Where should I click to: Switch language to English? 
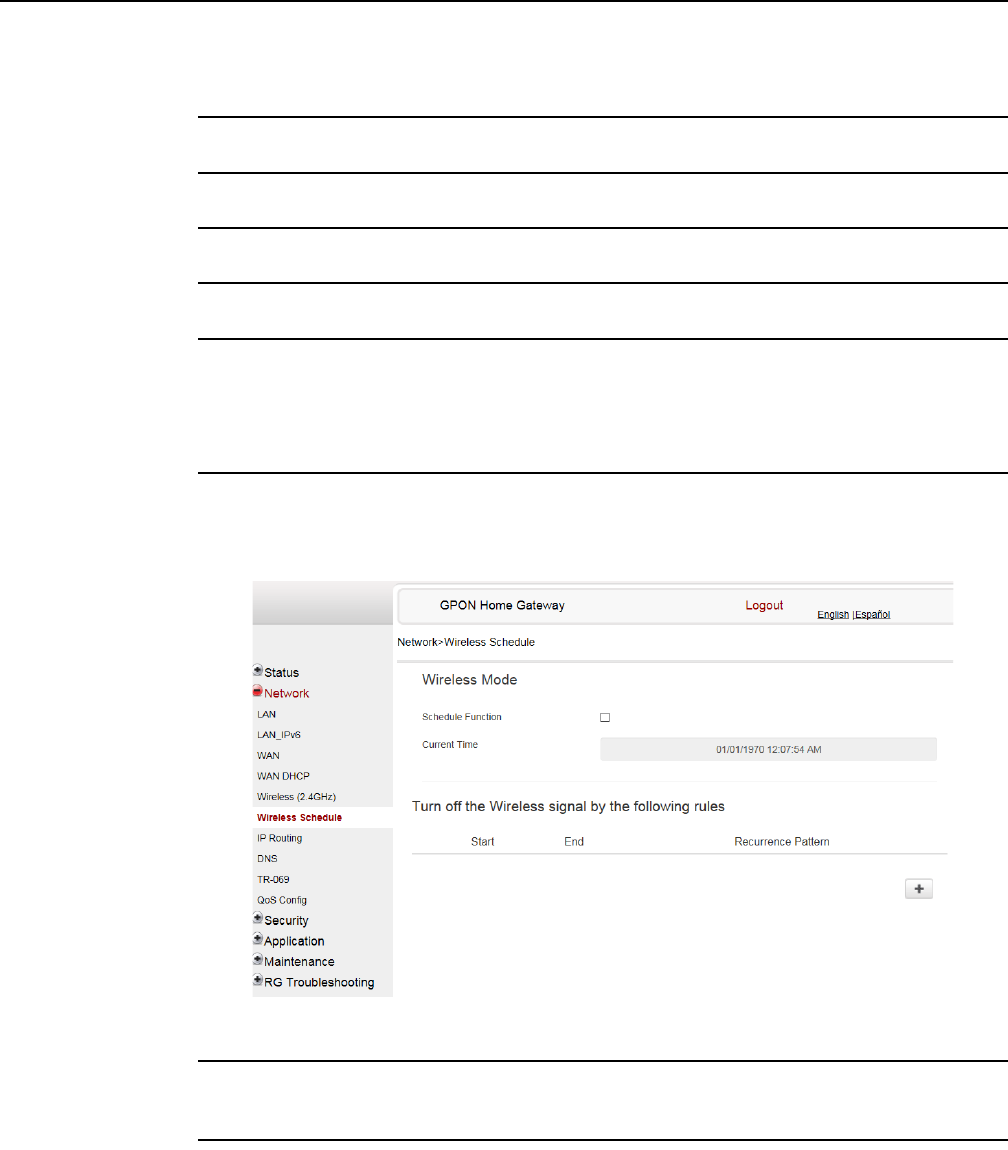(x=833, y=615)
